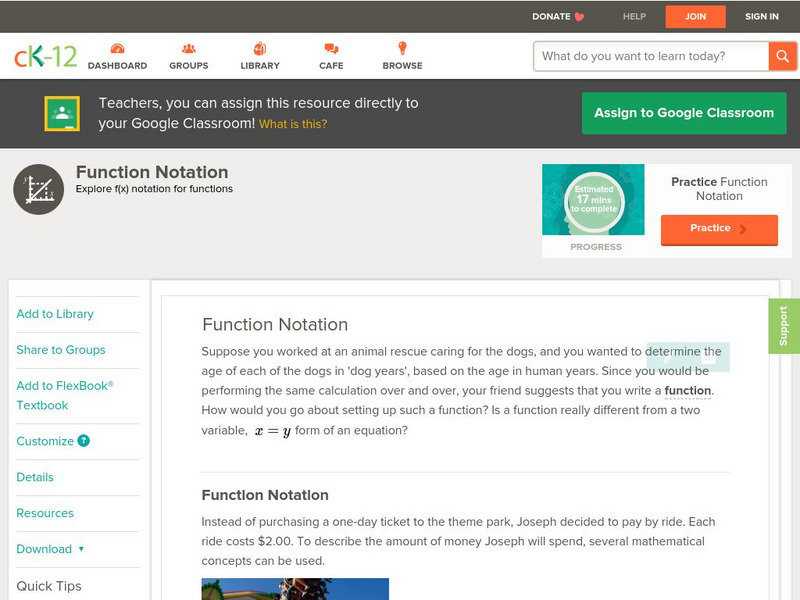Image resolution: width=800 pixels, height=600 pixels.
Task: Click the 'What is this?' link
Action: pos(293,124)
